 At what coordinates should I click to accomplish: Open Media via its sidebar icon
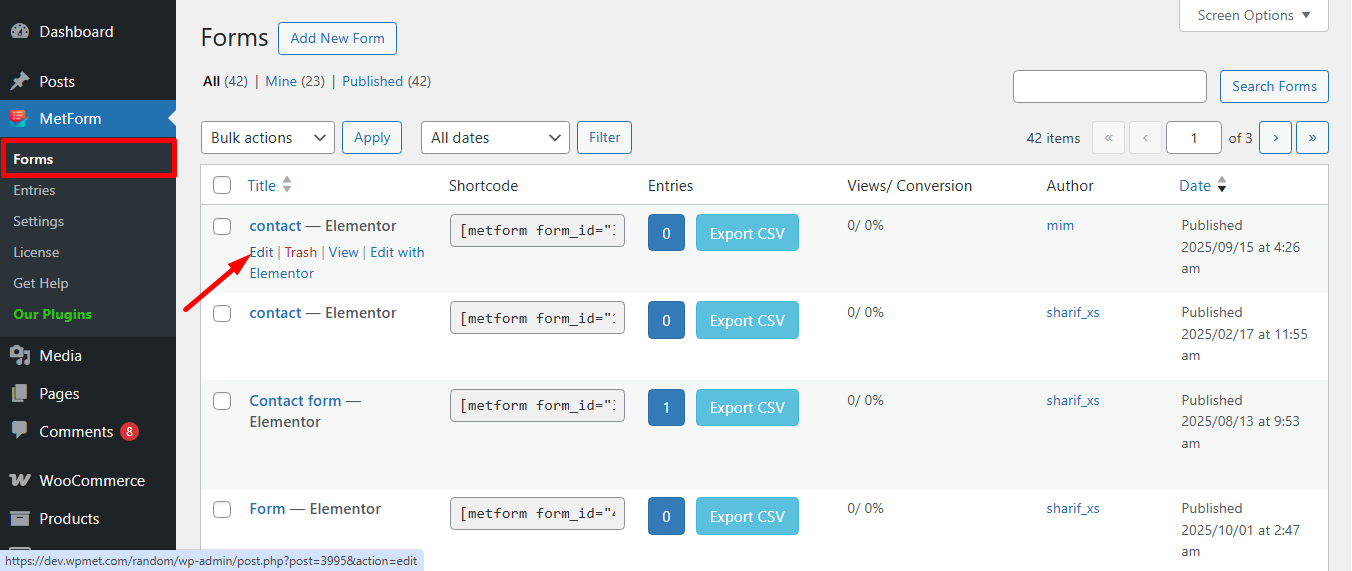pos(19,356)
